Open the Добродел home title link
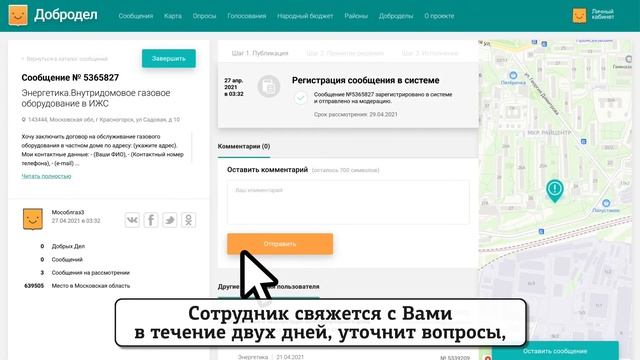The width and height of the screenshot is (640, 360). coord(66,15)
